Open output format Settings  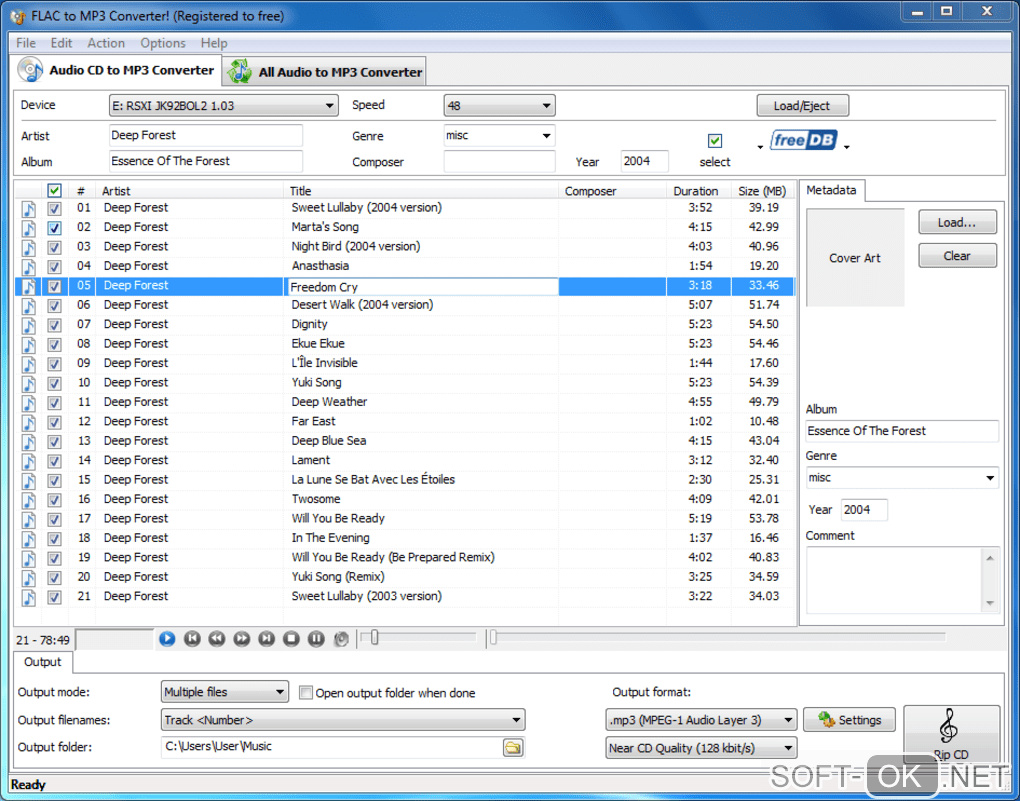point(849,720)
